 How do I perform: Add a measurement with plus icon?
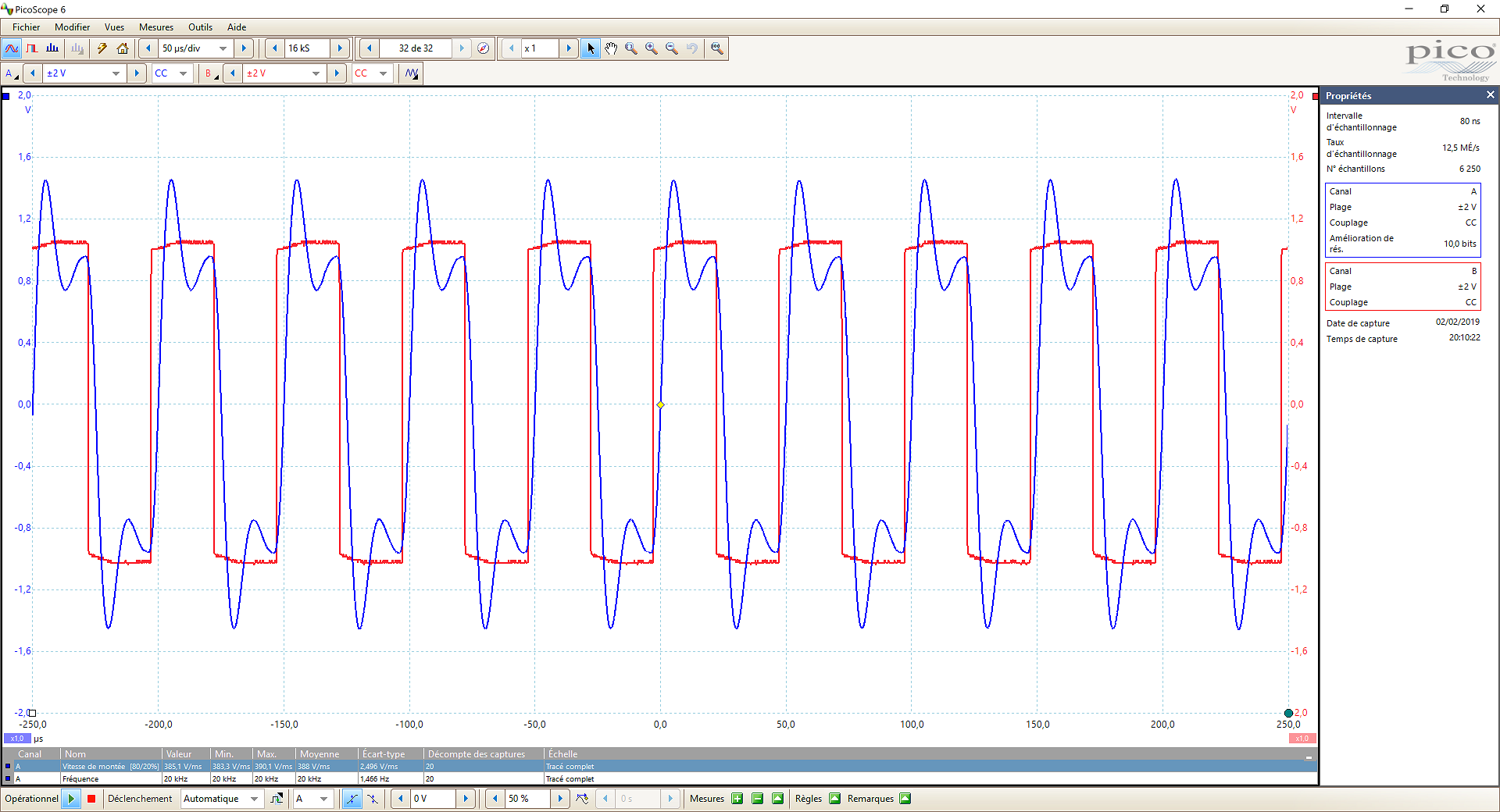coord(737,799)
